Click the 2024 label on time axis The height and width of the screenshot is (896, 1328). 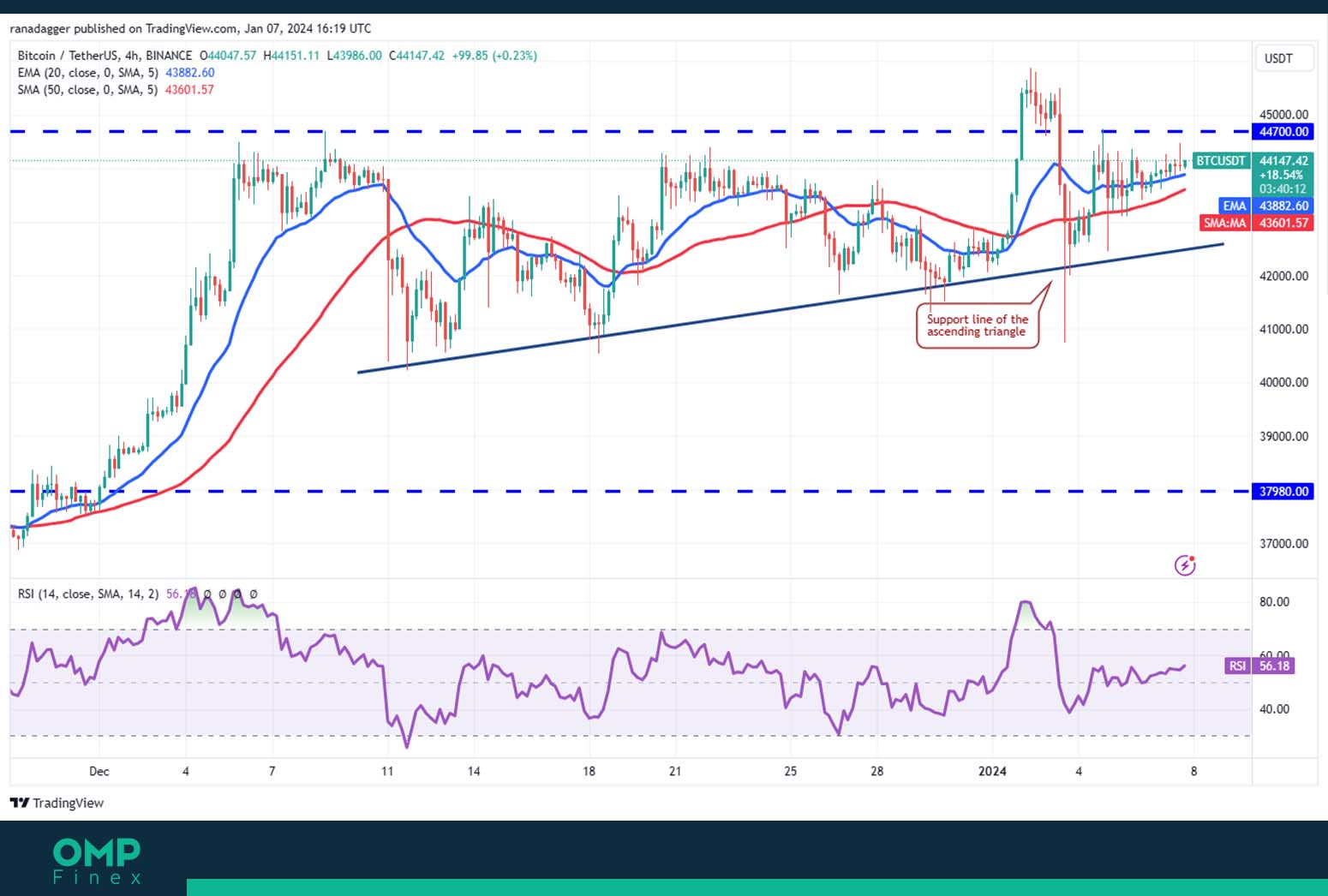pyautogui.click(x=992, y=771)
